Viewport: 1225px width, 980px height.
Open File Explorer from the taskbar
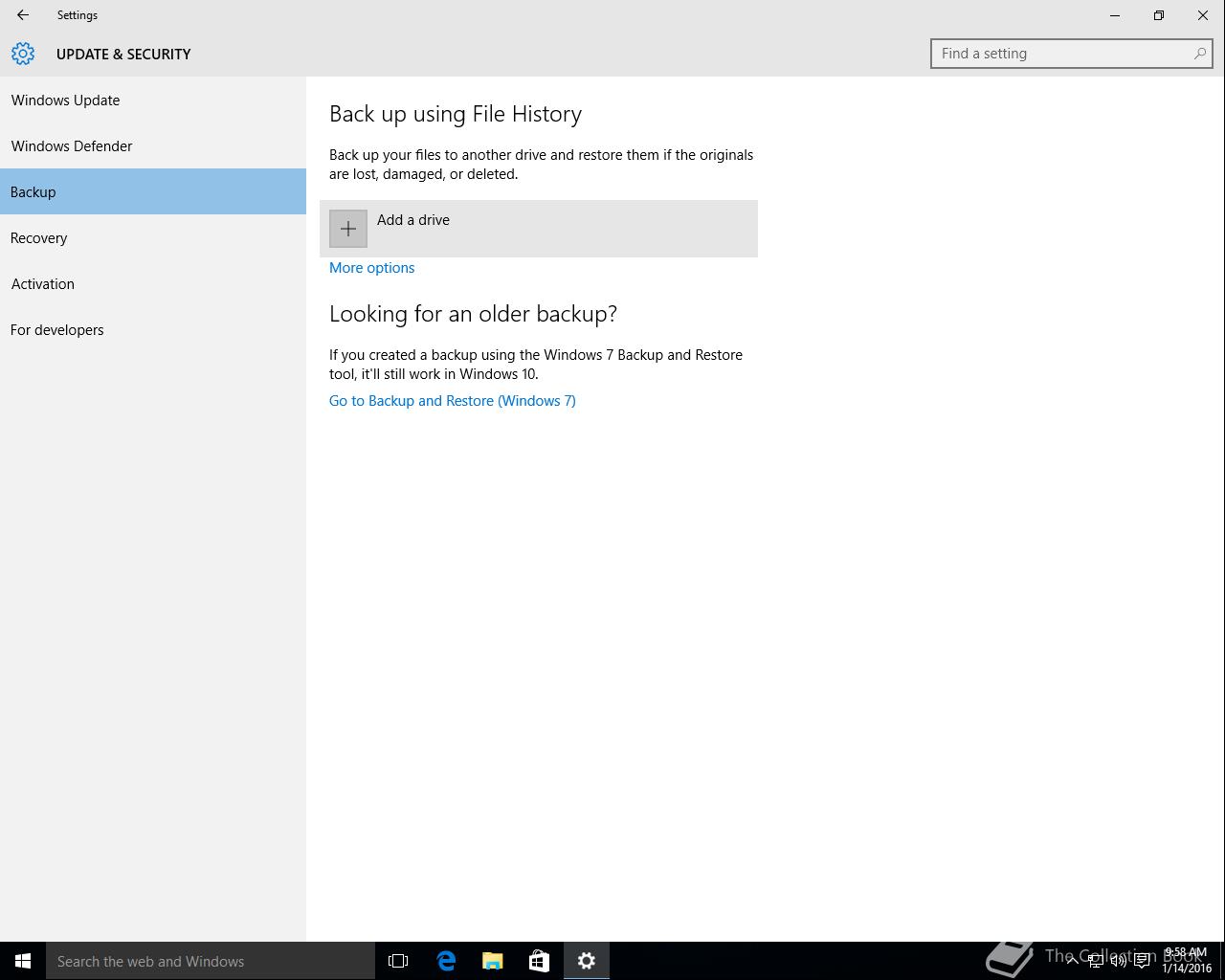click(493, 961)
